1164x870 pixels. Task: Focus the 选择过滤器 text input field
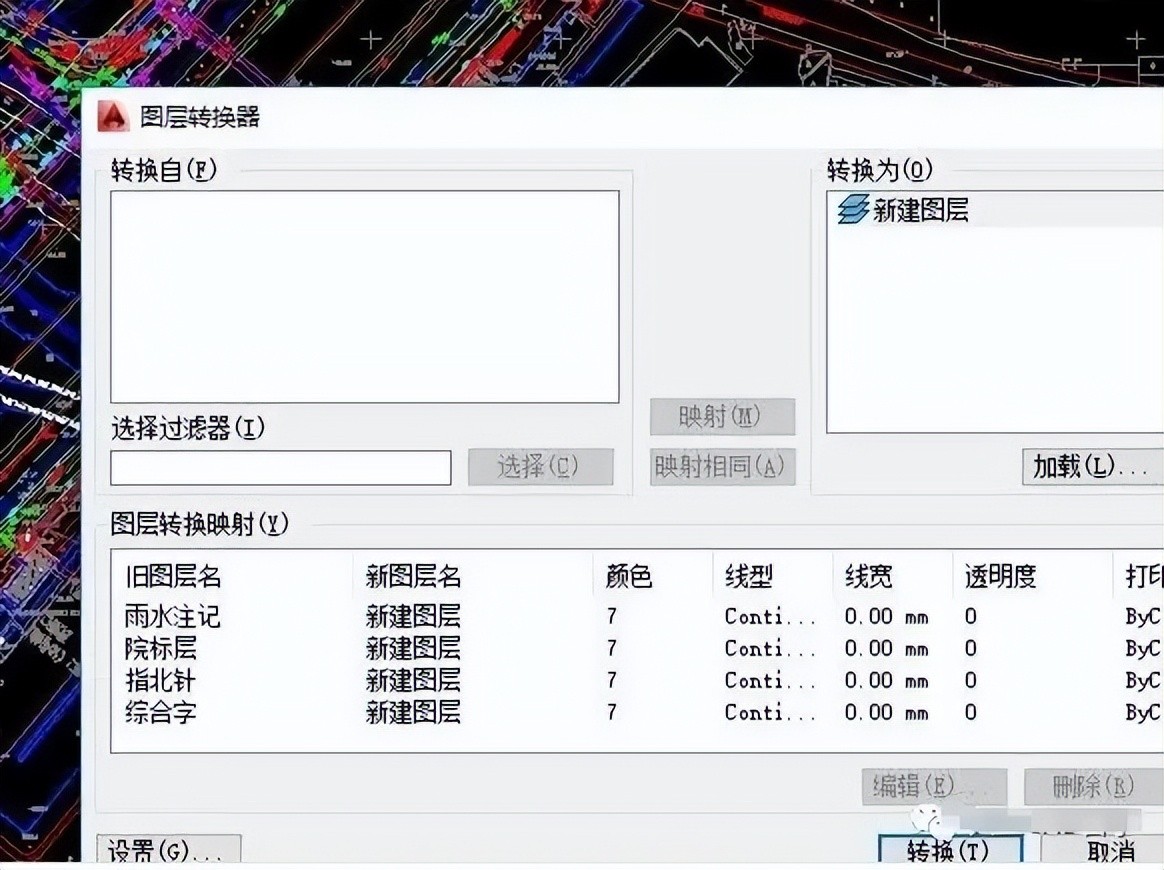[281, 468]
